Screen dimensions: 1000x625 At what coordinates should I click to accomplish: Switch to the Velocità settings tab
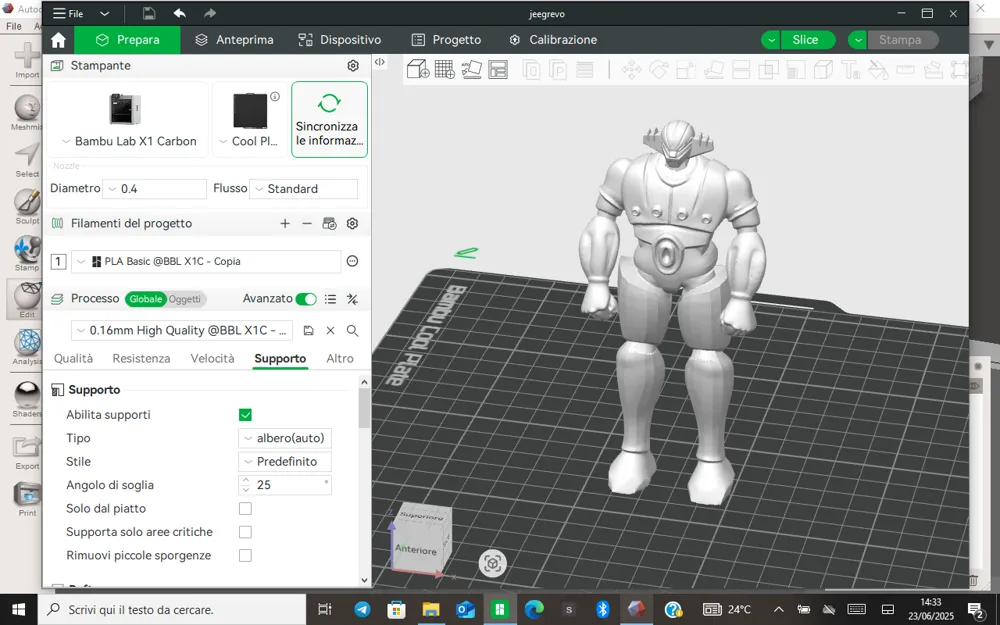(x=212, y=358)
